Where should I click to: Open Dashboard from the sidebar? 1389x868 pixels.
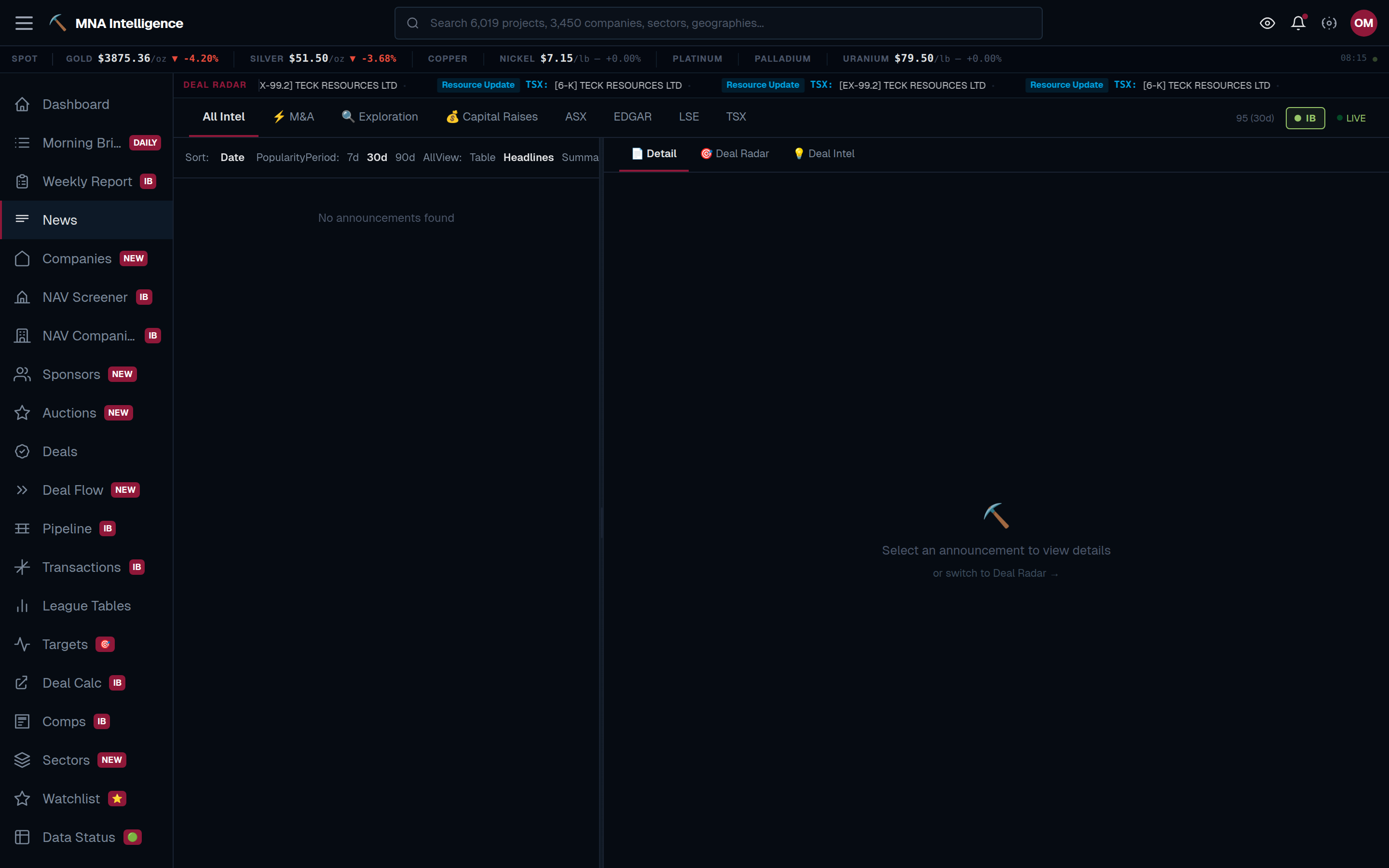pyautogui.click(x=87, y=105)
